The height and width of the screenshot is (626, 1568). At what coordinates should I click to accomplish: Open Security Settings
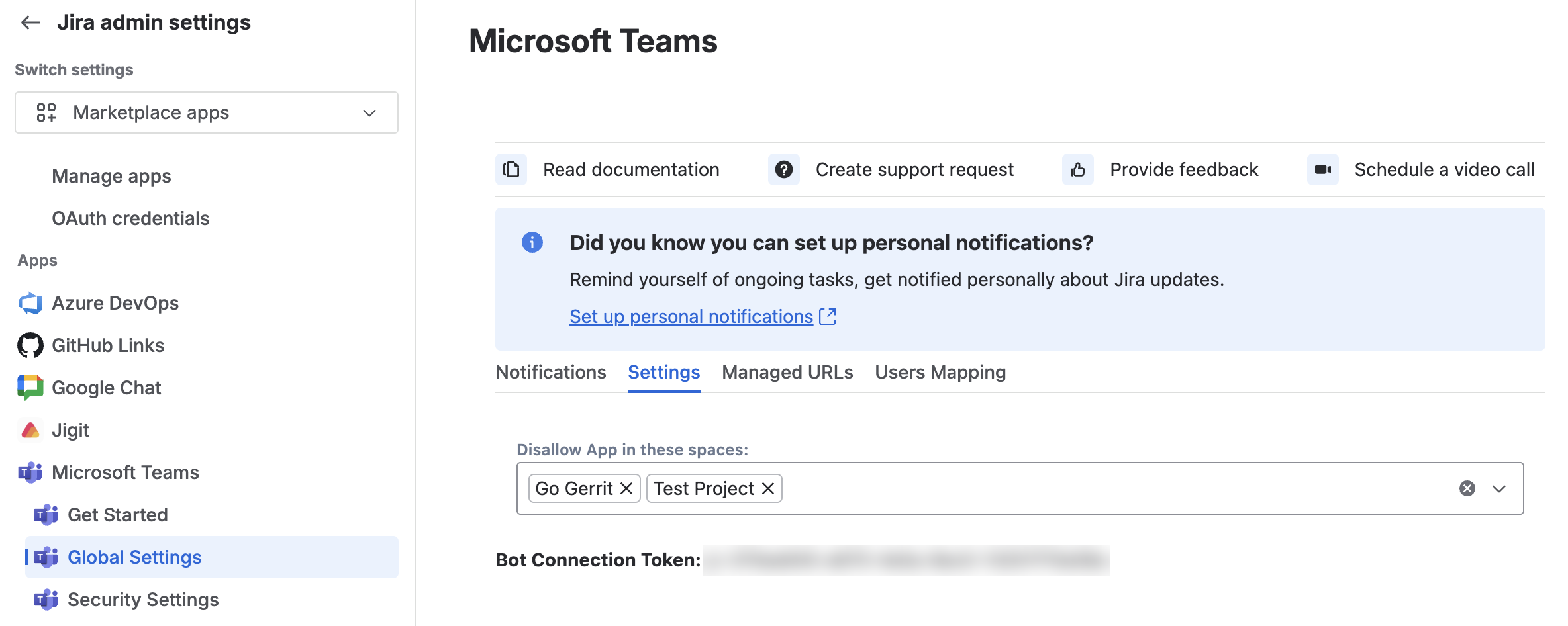click(143, 600)
